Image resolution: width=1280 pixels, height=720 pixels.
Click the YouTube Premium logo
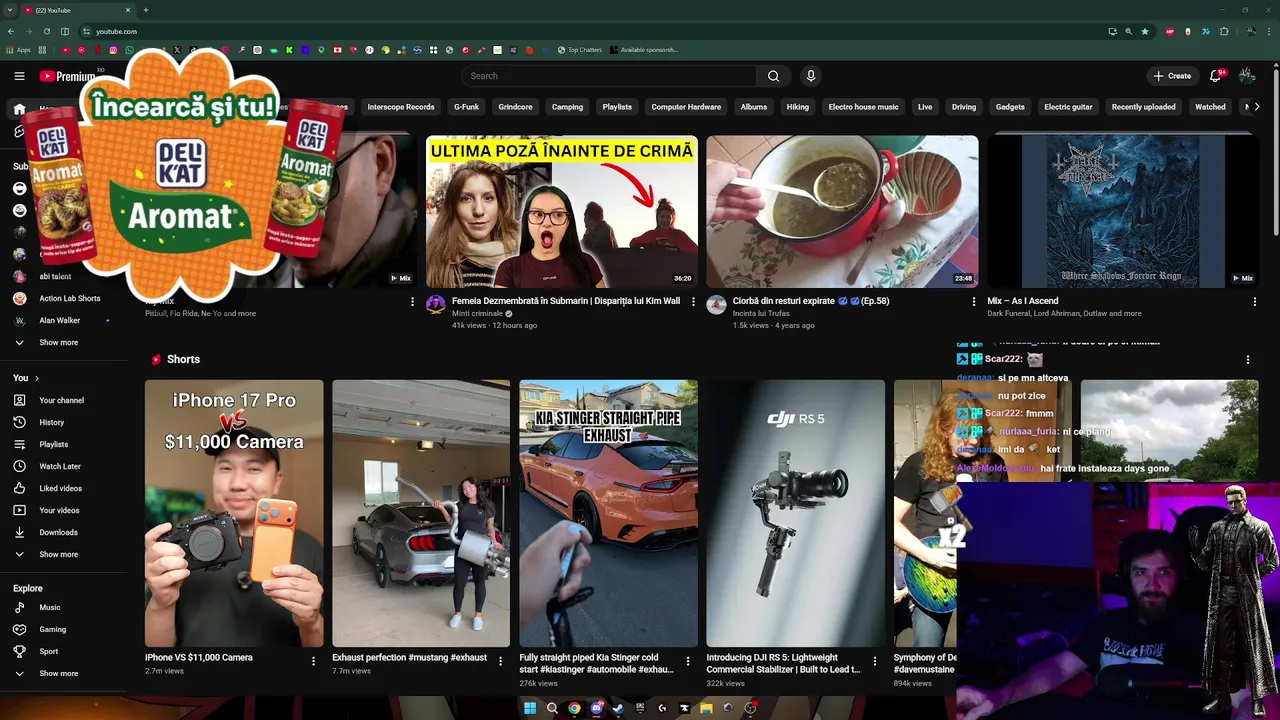(x=68, y=76)
